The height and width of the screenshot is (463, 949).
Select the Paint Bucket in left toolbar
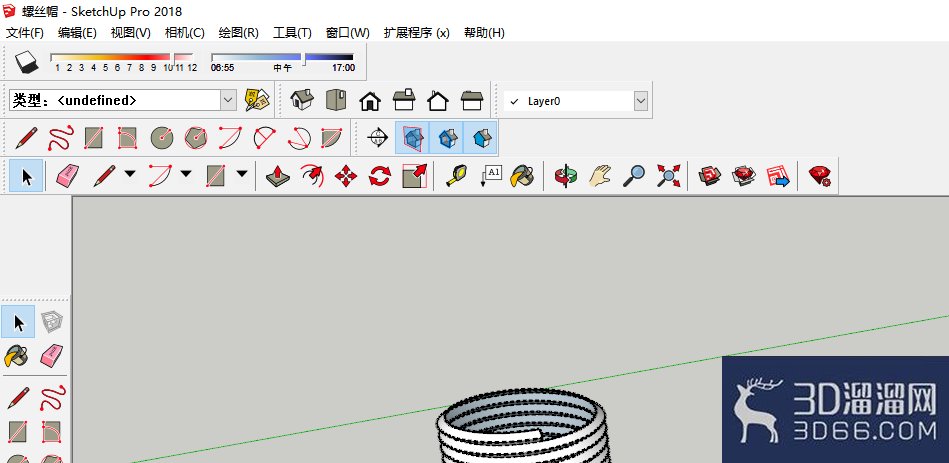click(x=16, y=355)
